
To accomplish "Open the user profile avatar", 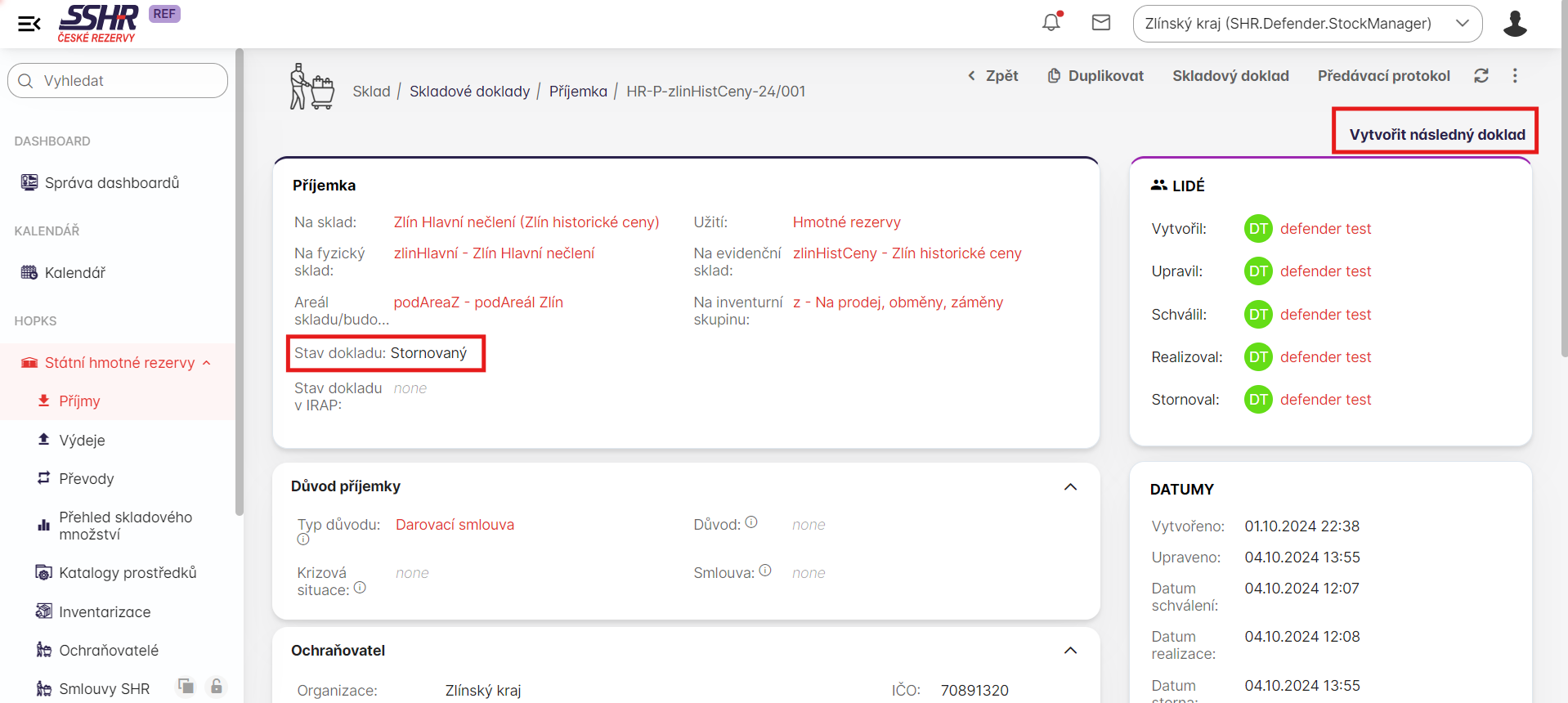I will [1515, 24].
